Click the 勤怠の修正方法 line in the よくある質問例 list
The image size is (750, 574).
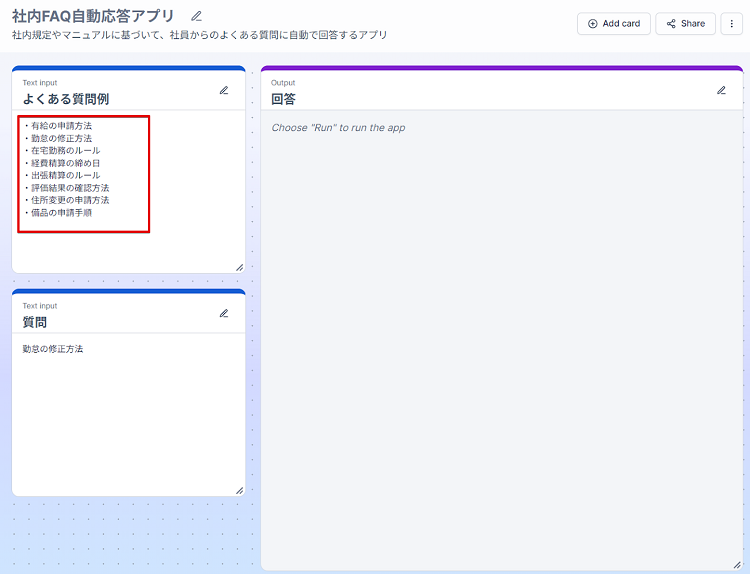pos(58,138)
